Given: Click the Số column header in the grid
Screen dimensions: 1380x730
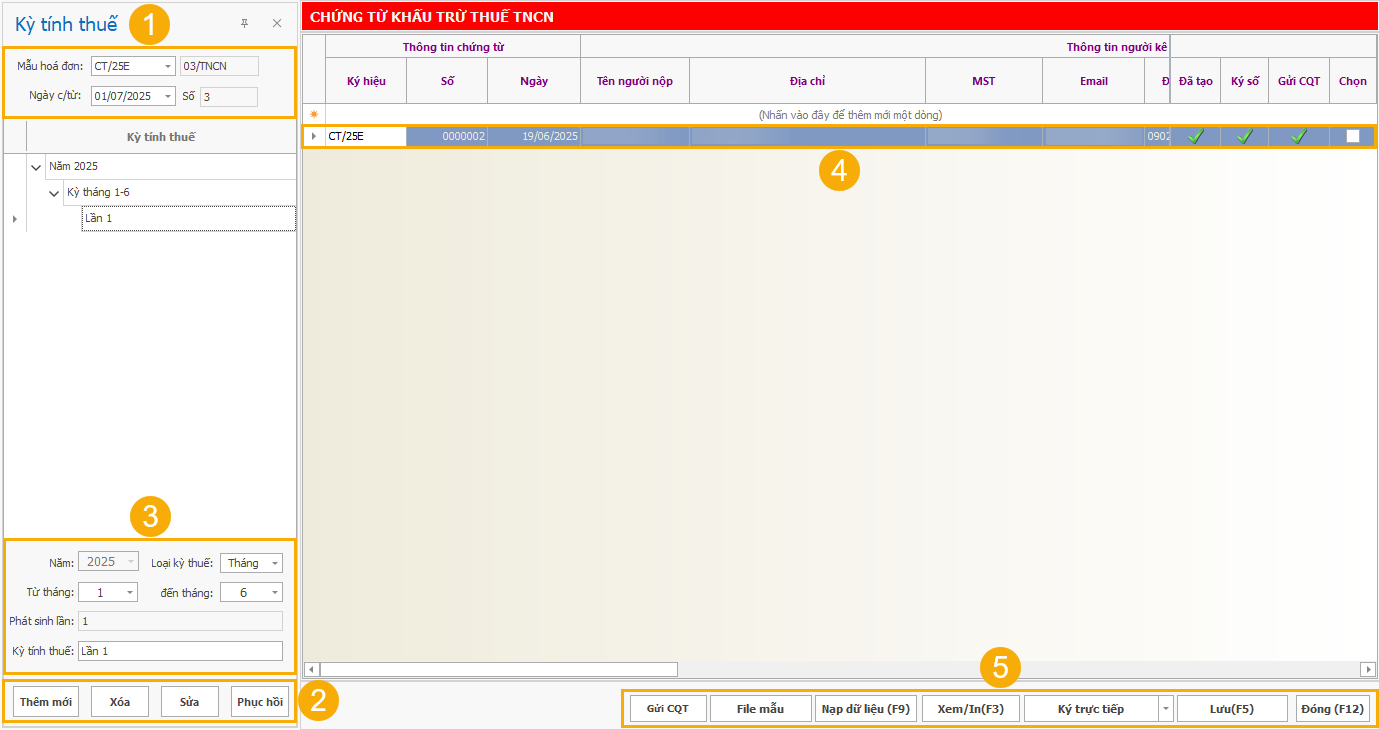Looking at the screenshot, I should click(x=447, y=81).
